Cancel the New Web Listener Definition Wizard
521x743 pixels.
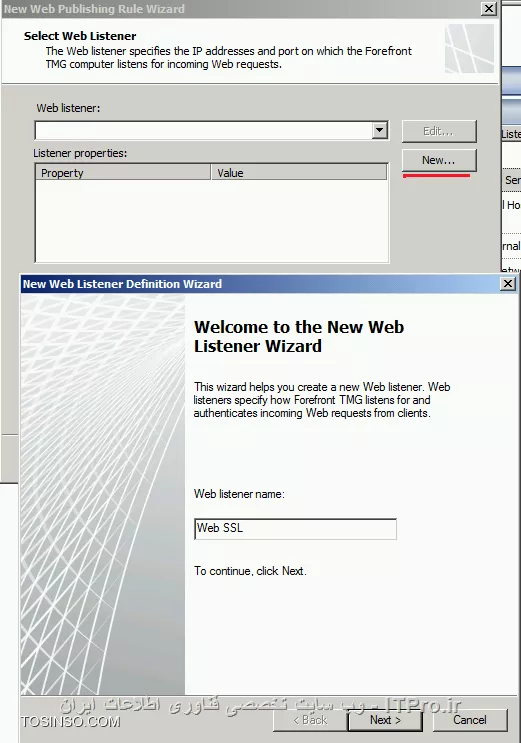470,720
